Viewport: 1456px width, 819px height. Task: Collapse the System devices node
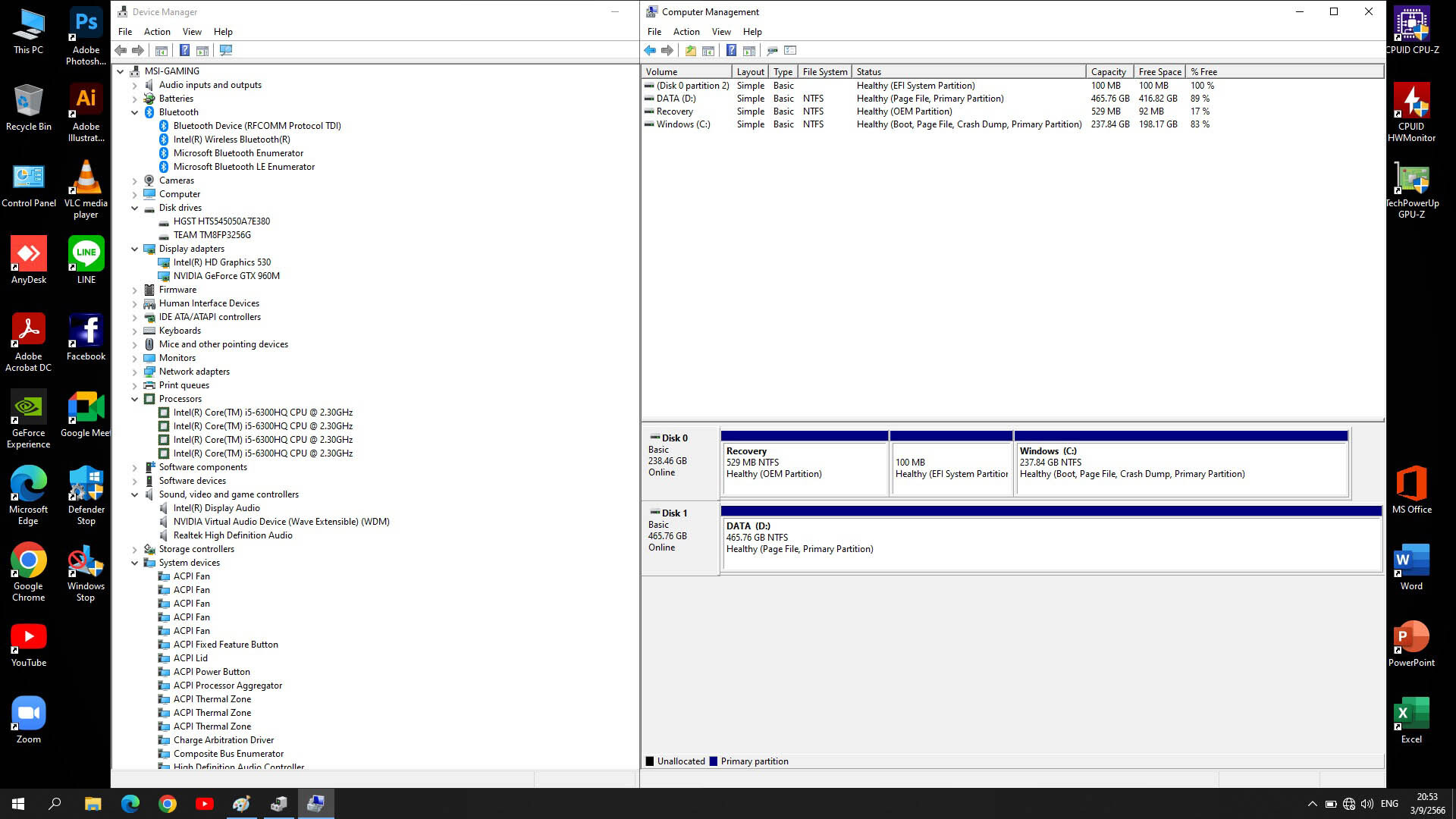click(x=135, y=563)
